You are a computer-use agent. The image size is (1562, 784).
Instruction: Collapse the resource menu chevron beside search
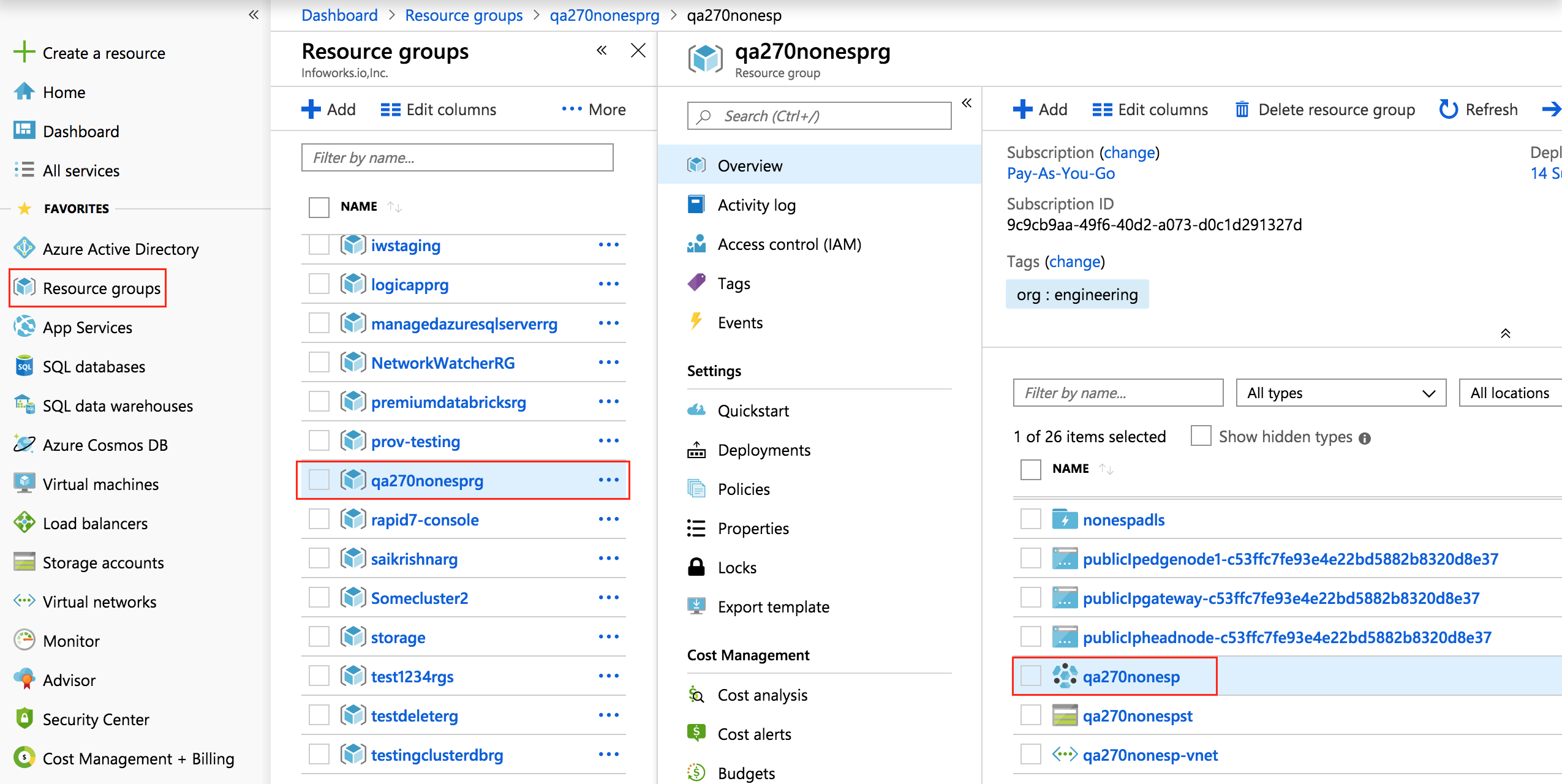[967, 103]
